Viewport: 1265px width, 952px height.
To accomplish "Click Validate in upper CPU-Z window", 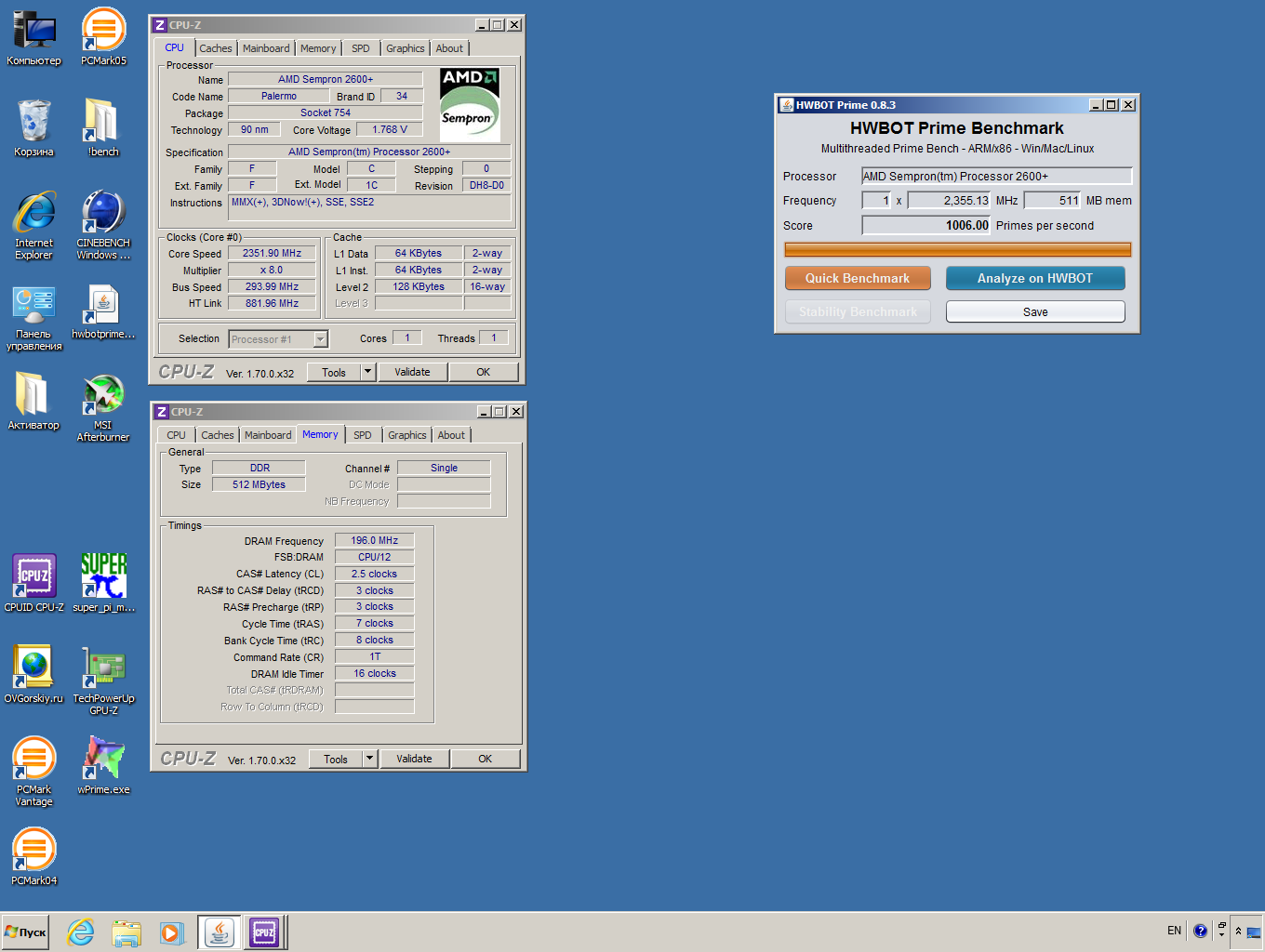I will tap(412, 372).
